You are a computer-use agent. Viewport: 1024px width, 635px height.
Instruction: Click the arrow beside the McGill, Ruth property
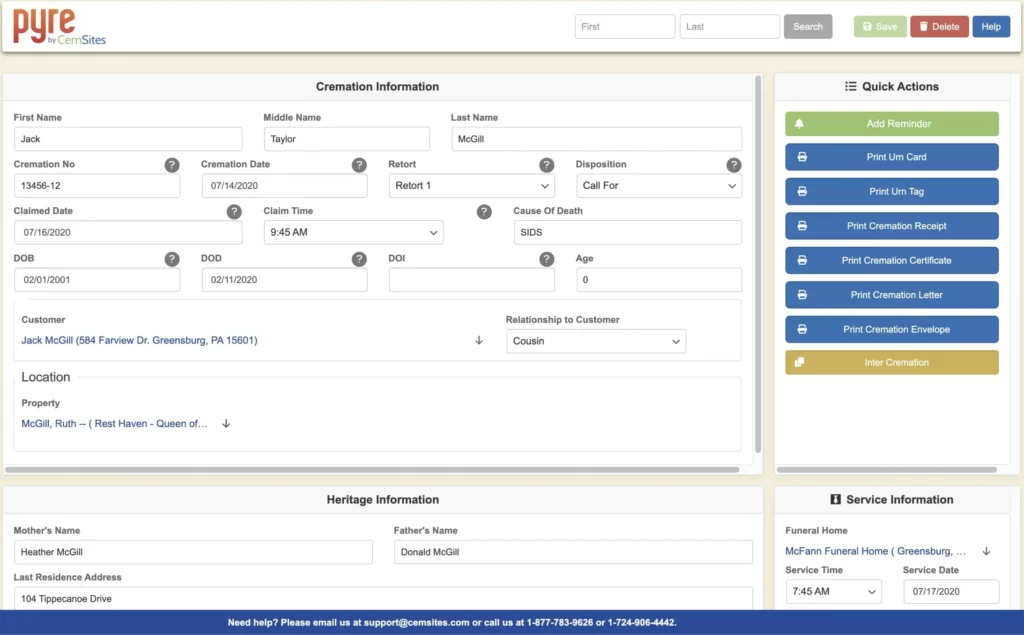pyautogui.click(x=226, y=423)
